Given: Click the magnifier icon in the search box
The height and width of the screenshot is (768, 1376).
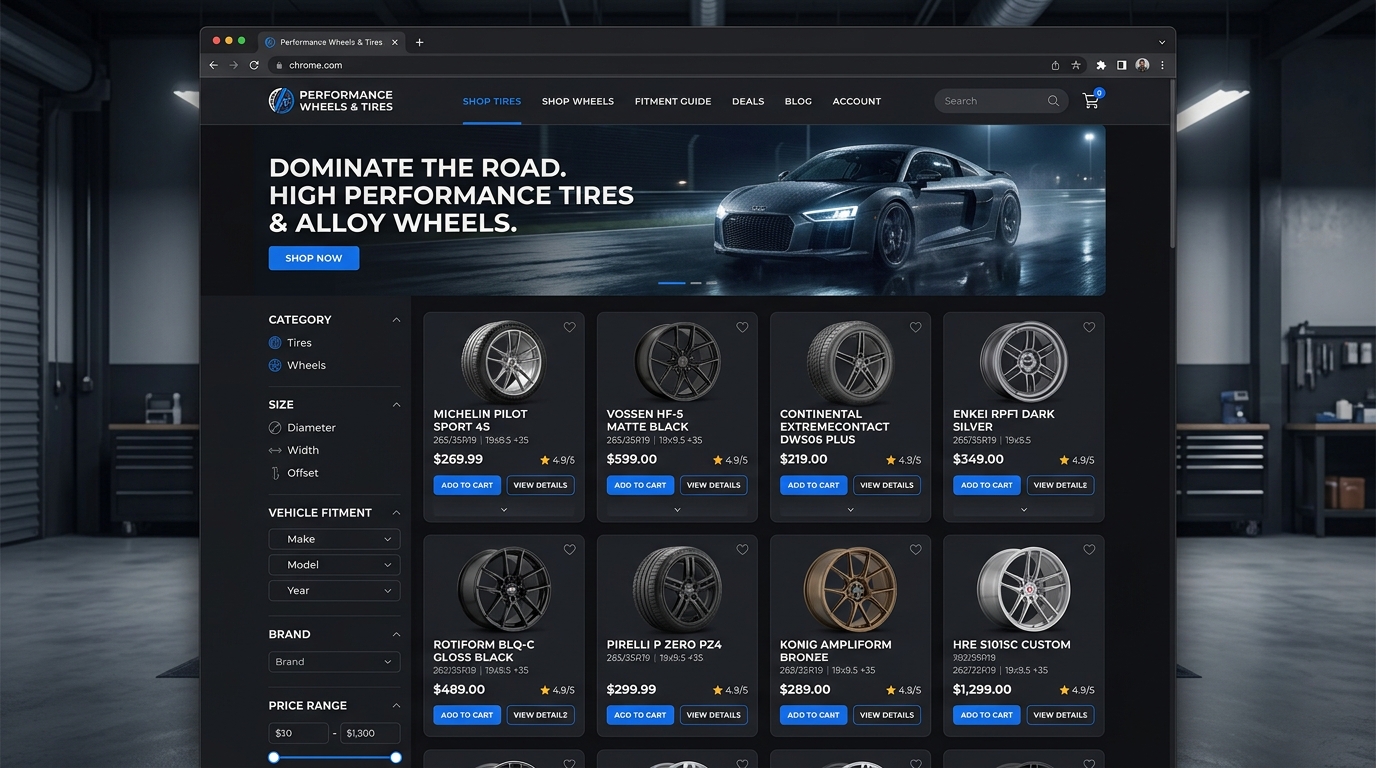Looking at the screenshot, I should point(1053,101).
